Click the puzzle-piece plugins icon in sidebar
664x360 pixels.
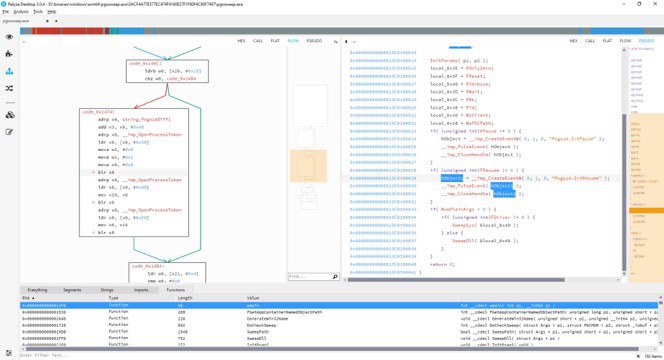coord(9,54)
